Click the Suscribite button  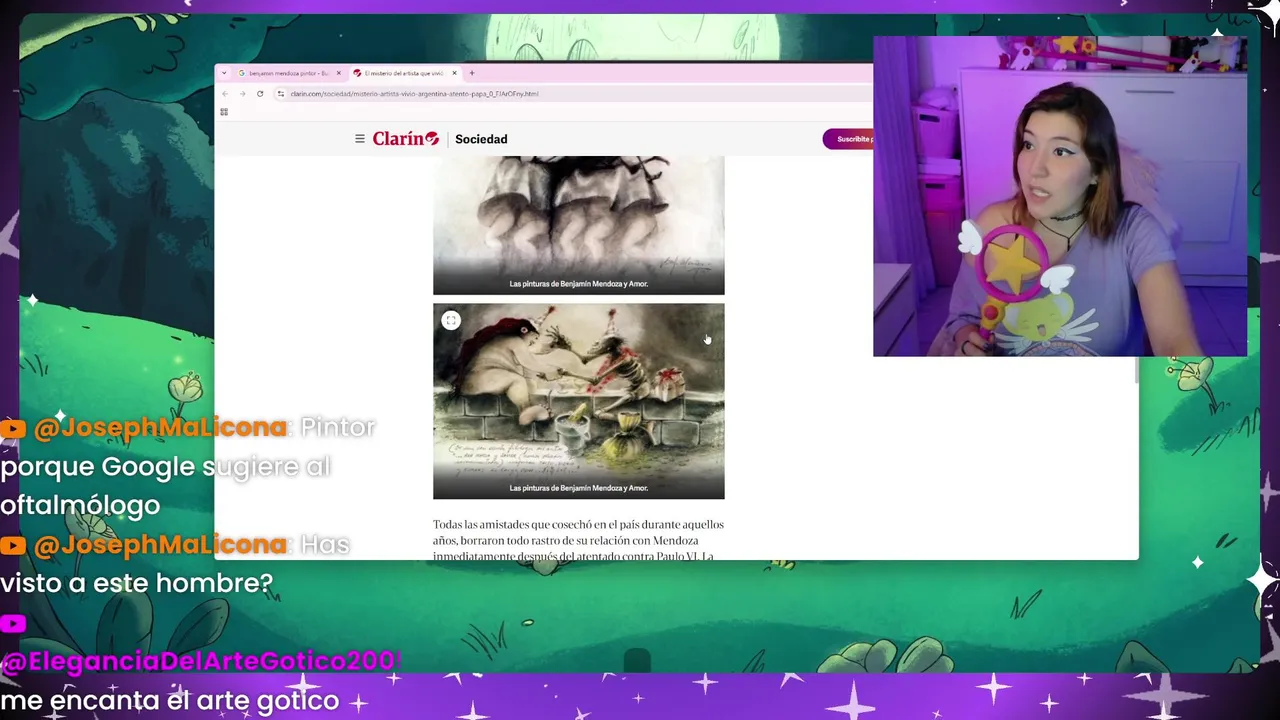pos(848,139)
